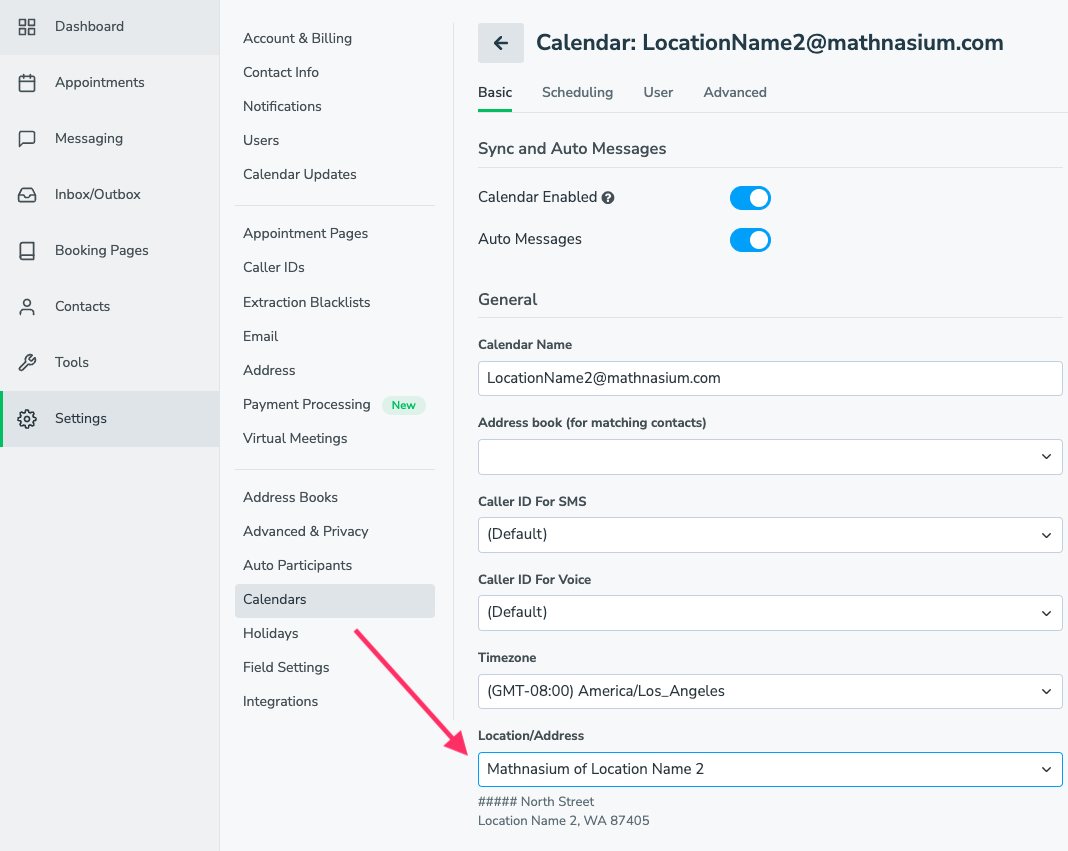Click the Booking Pages book icon
Image resolution: width=1068 pixels, height=851 pixels.
27,250
